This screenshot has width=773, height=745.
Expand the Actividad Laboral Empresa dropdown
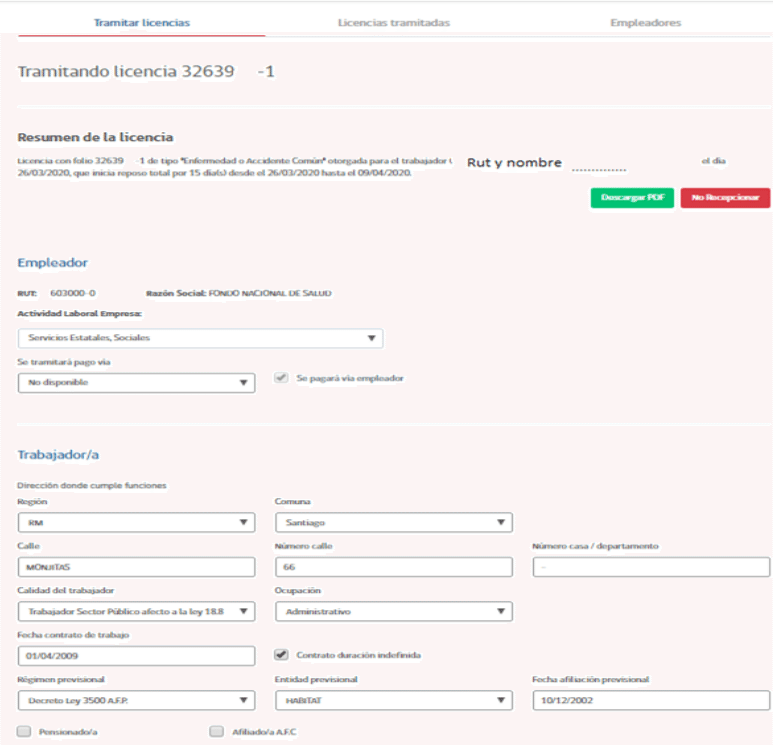[200, 338]
